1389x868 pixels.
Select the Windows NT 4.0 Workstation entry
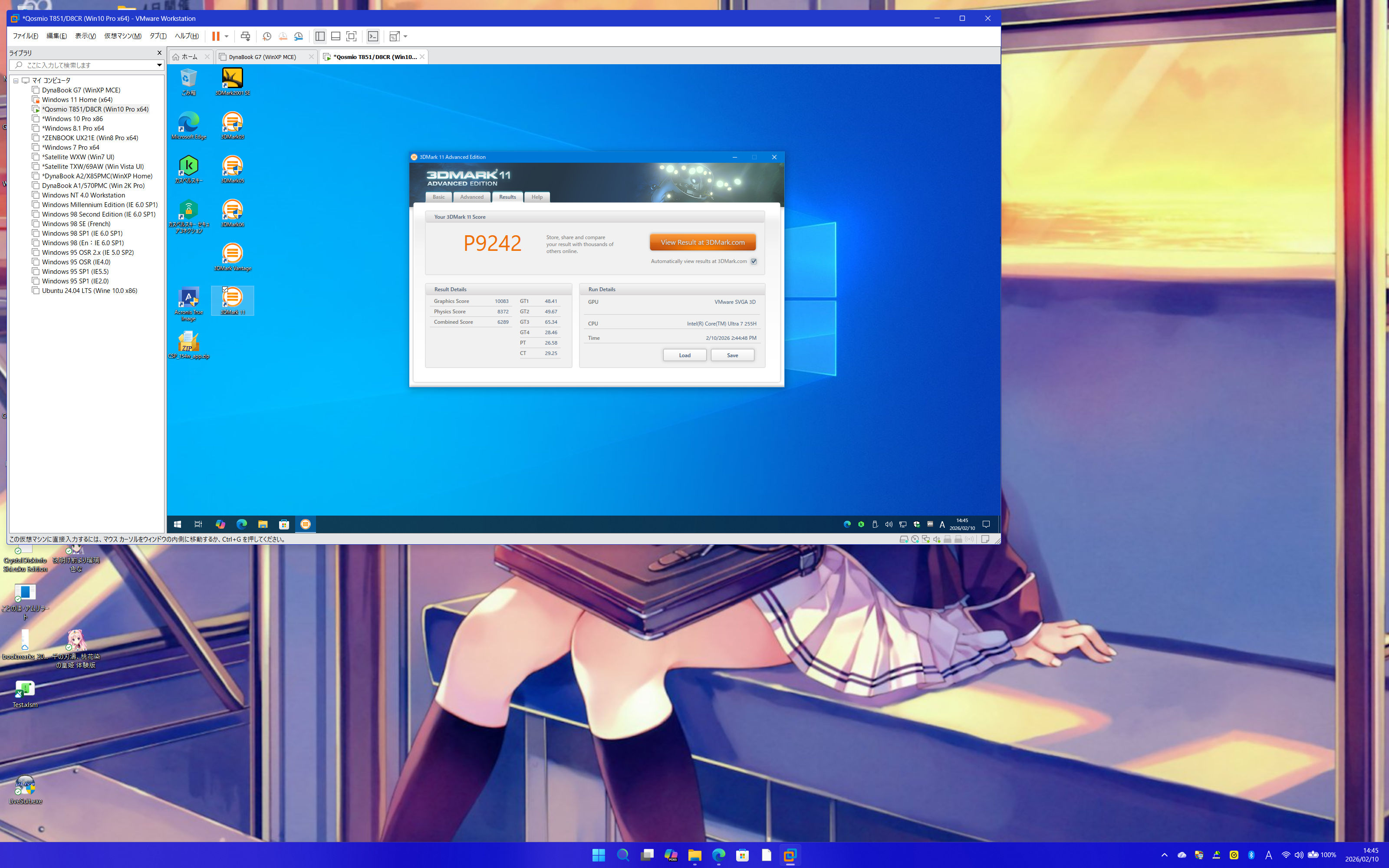83,195
